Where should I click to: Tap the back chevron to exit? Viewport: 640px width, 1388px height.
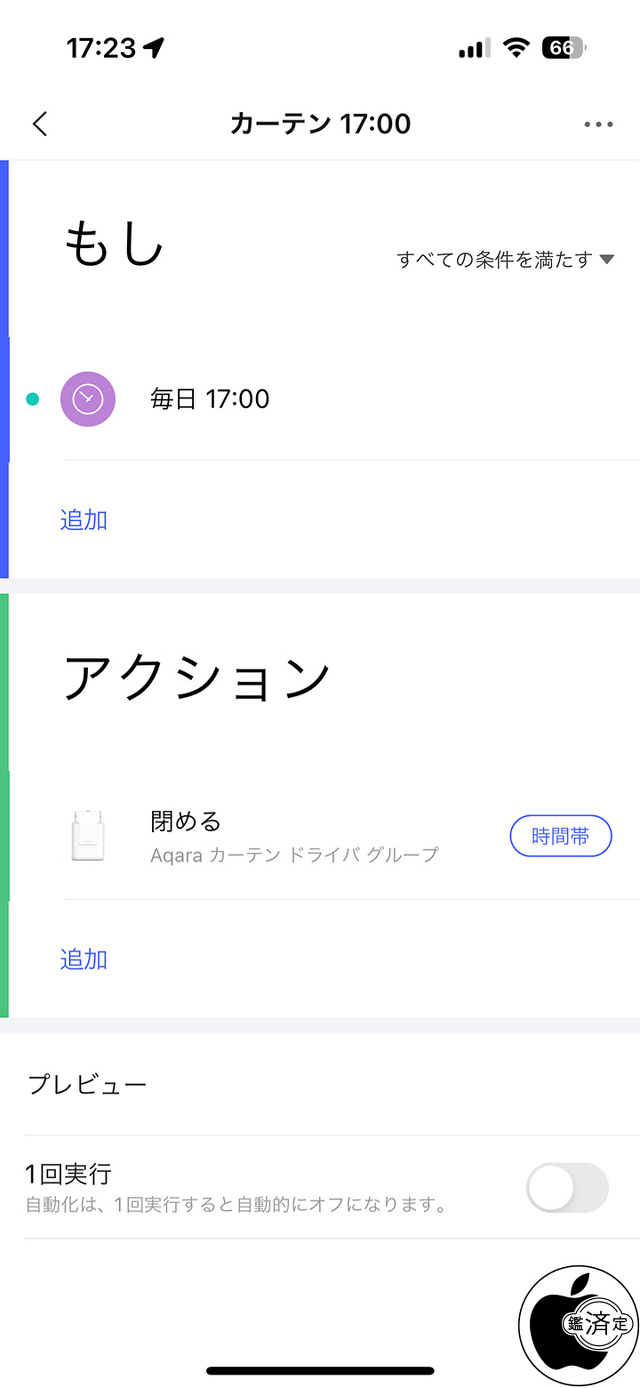click(40, 123)
